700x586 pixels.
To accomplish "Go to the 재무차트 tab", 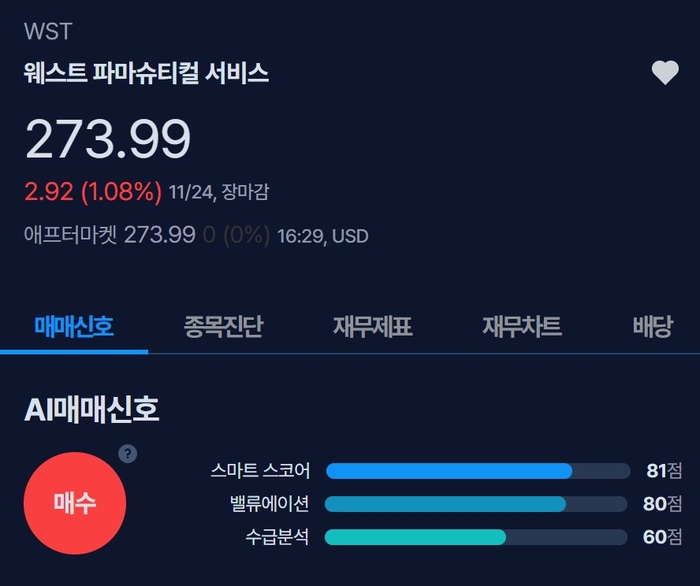I will [521, 326].
